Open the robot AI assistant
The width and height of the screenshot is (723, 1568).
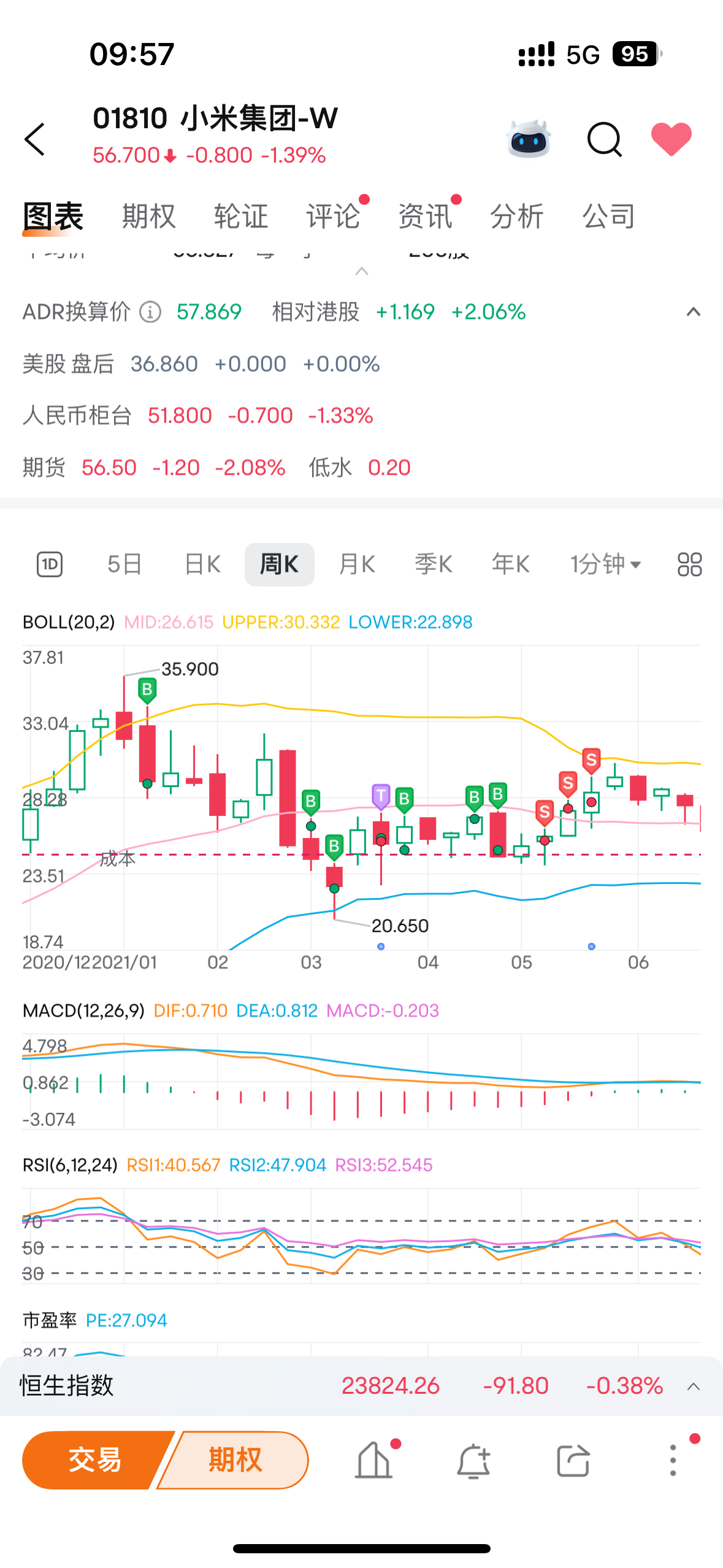point(529,139)
